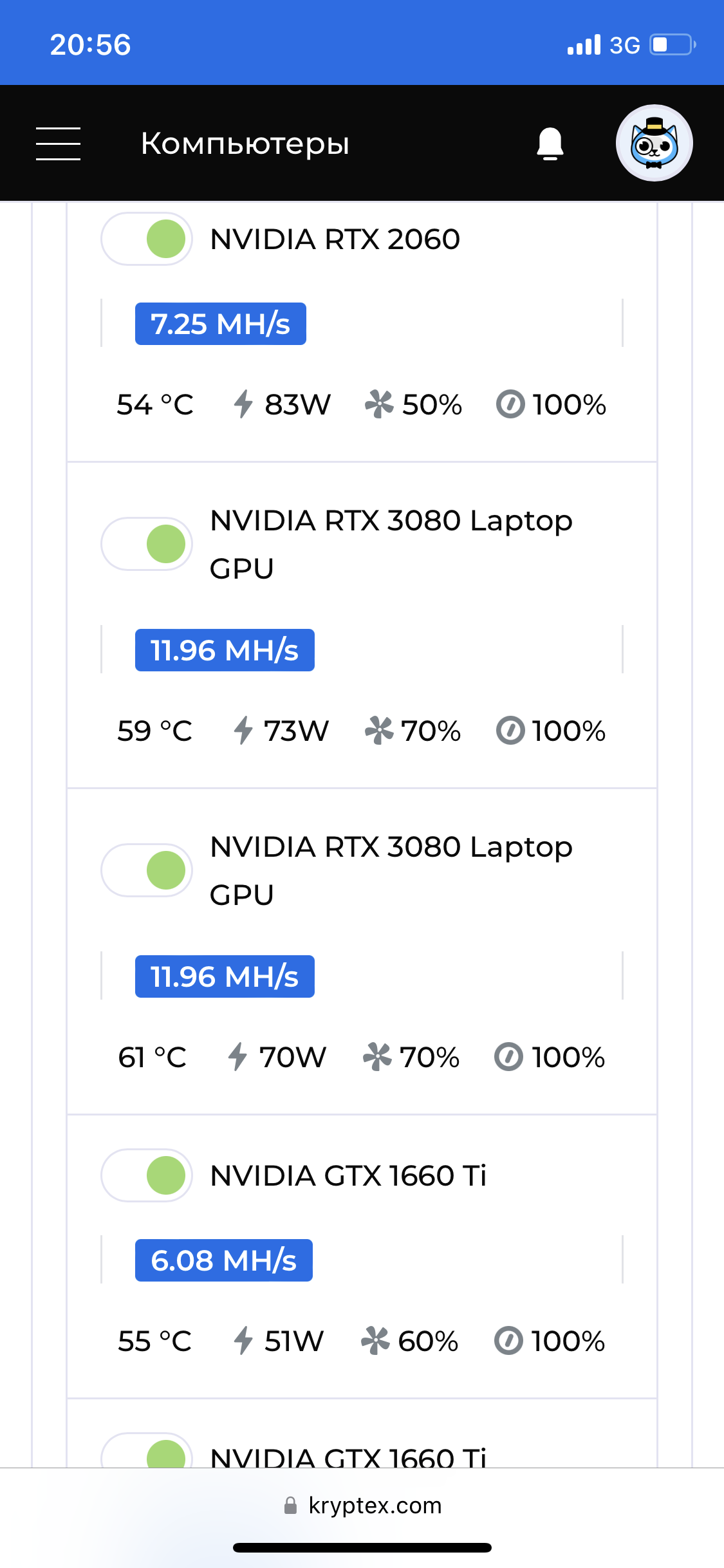Click the 11.96 MH/s badge at 59 °C
Image resolution: width=724 pixels, height=1568 pixels.
[x=225, y=650]
